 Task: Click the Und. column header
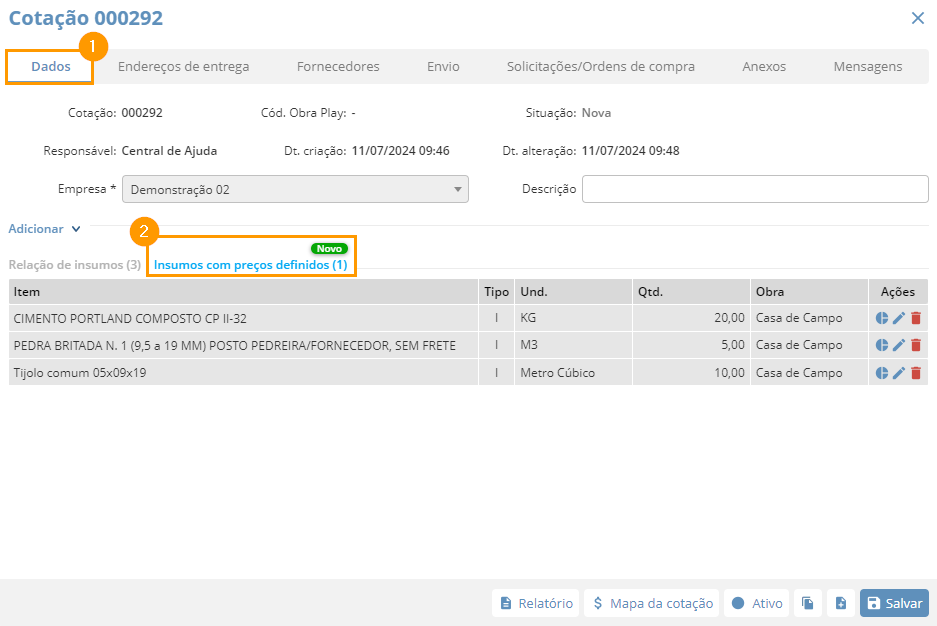[573, 292]
